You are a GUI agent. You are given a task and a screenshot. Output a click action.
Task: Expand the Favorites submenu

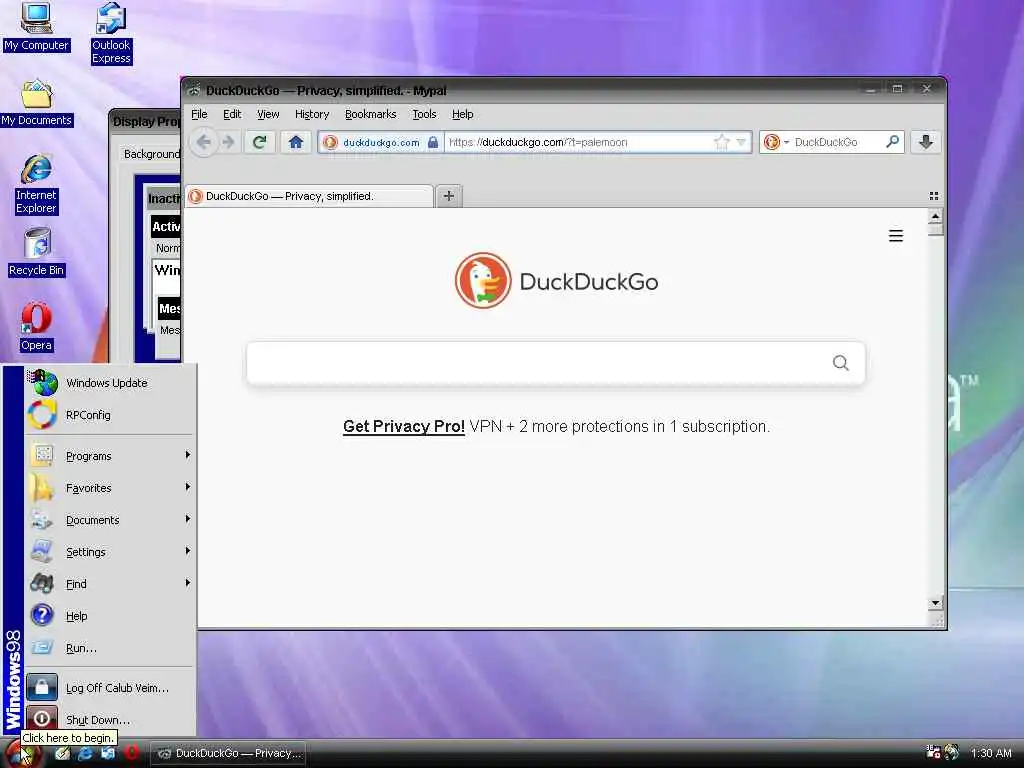pos(111,487)
